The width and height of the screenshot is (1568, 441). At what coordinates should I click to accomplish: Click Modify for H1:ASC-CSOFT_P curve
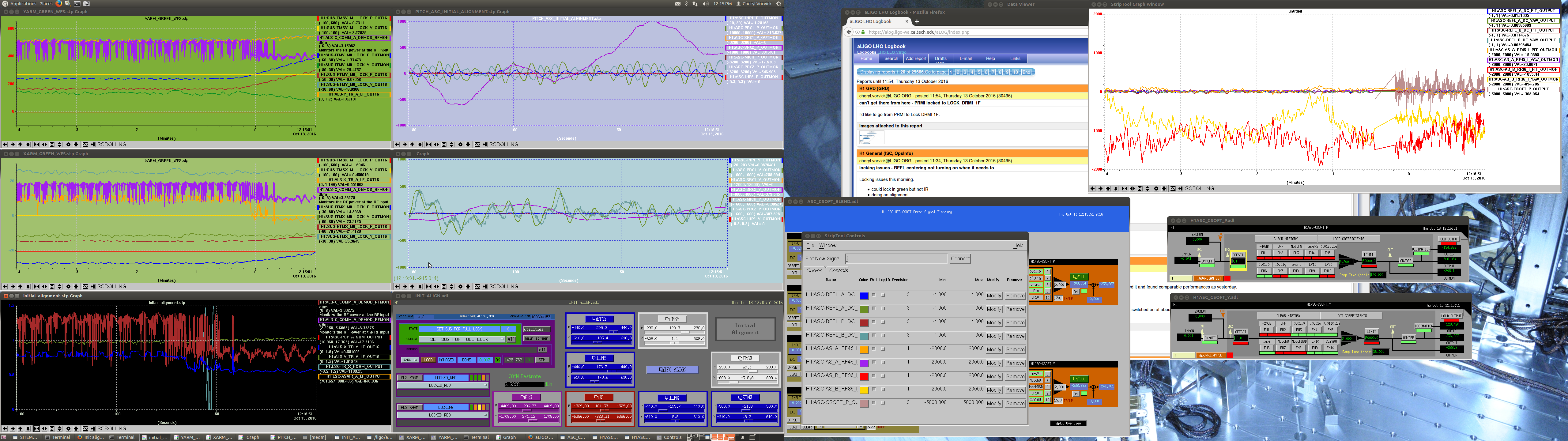995,404
